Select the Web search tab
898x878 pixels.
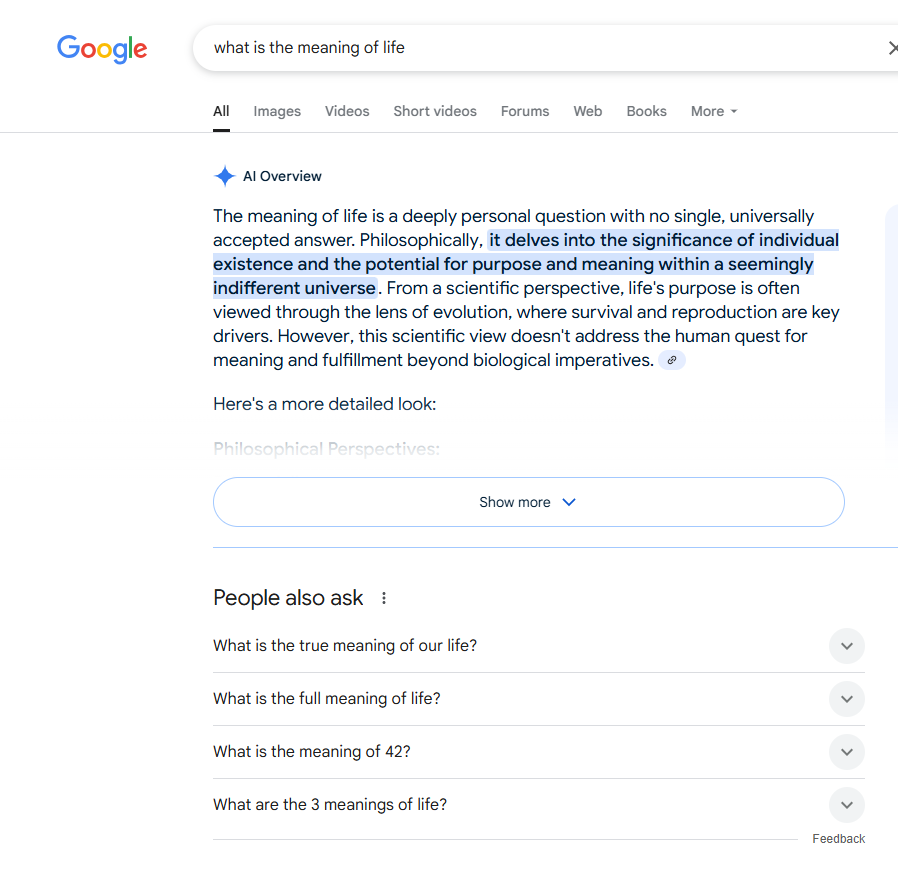[588, 111]
